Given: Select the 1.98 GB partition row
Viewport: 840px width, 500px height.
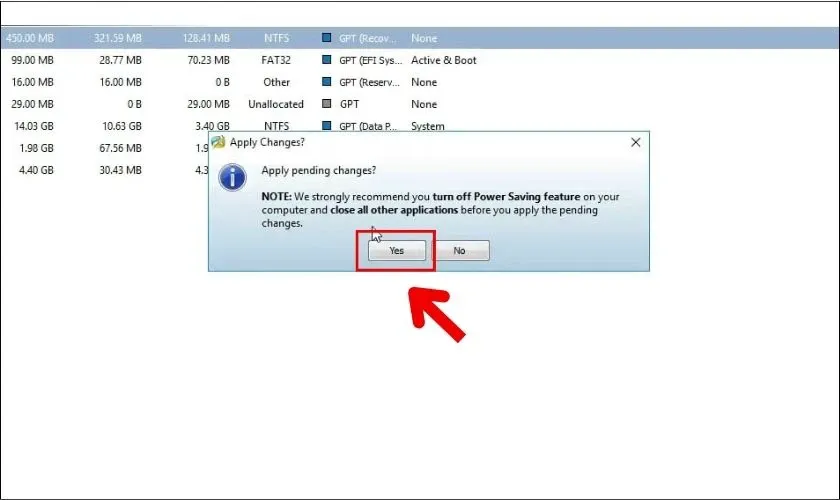Looking at the screenshot, I should pos(100,148).
